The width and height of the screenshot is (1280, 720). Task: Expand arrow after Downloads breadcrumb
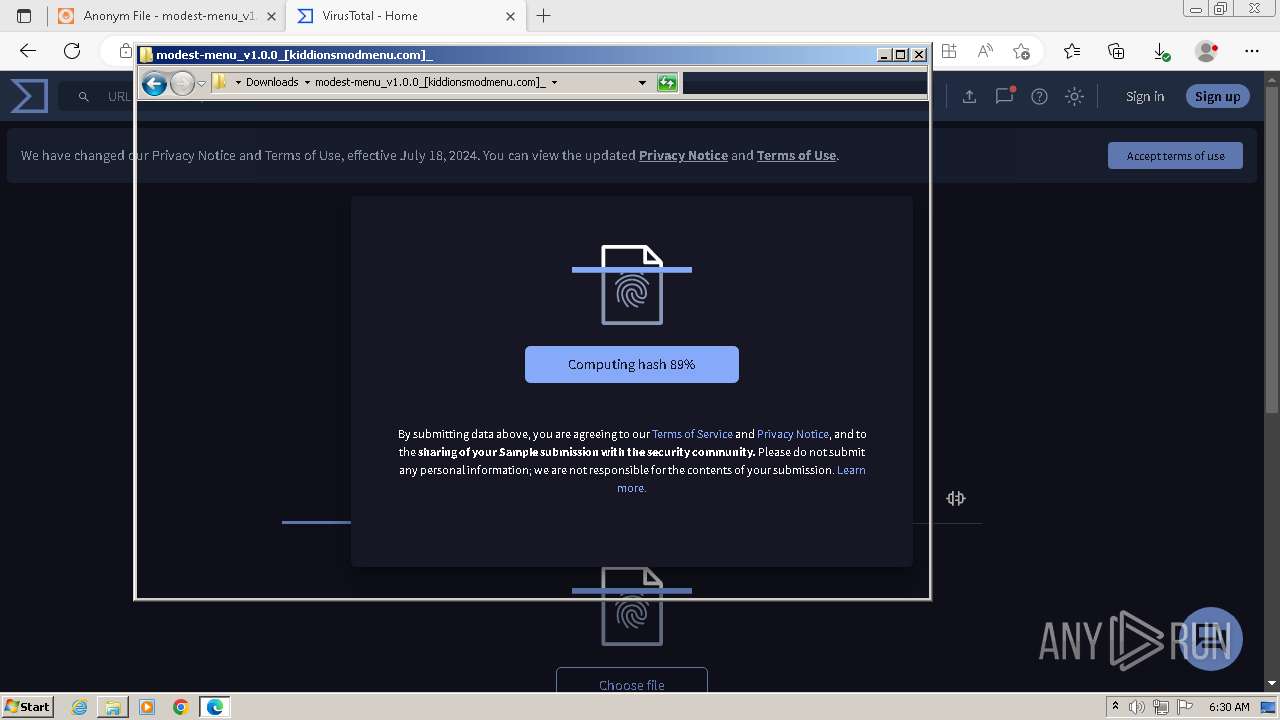307,82
